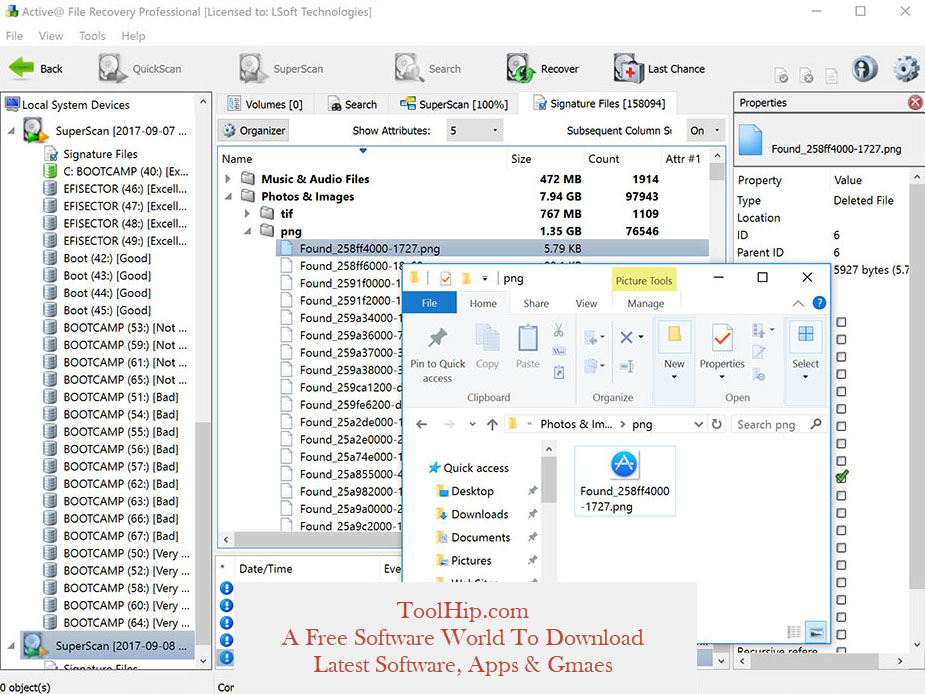The width and height of the screenshot is (925, 694).
Task: Open the File menu of Active@ File Recovery
Action: (x=14, y=36)
